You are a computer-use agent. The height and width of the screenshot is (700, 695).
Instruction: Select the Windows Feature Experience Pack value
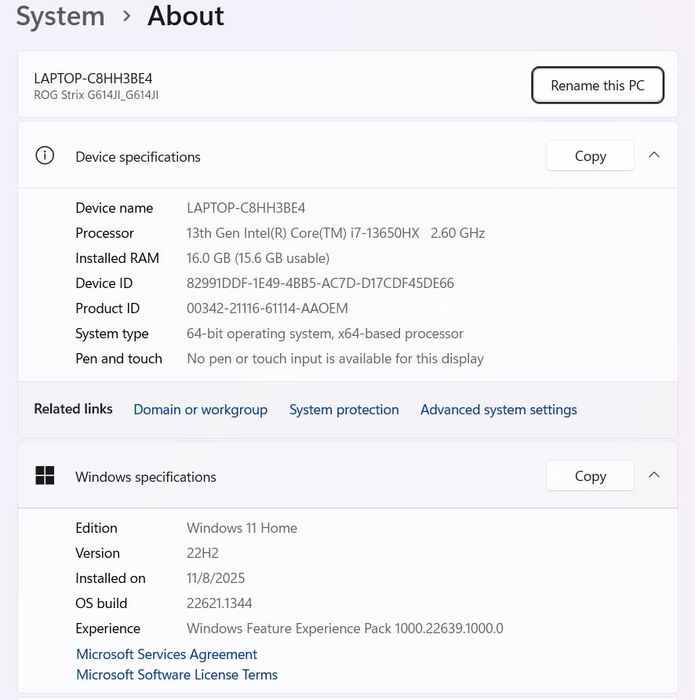(x=345, y=628)
